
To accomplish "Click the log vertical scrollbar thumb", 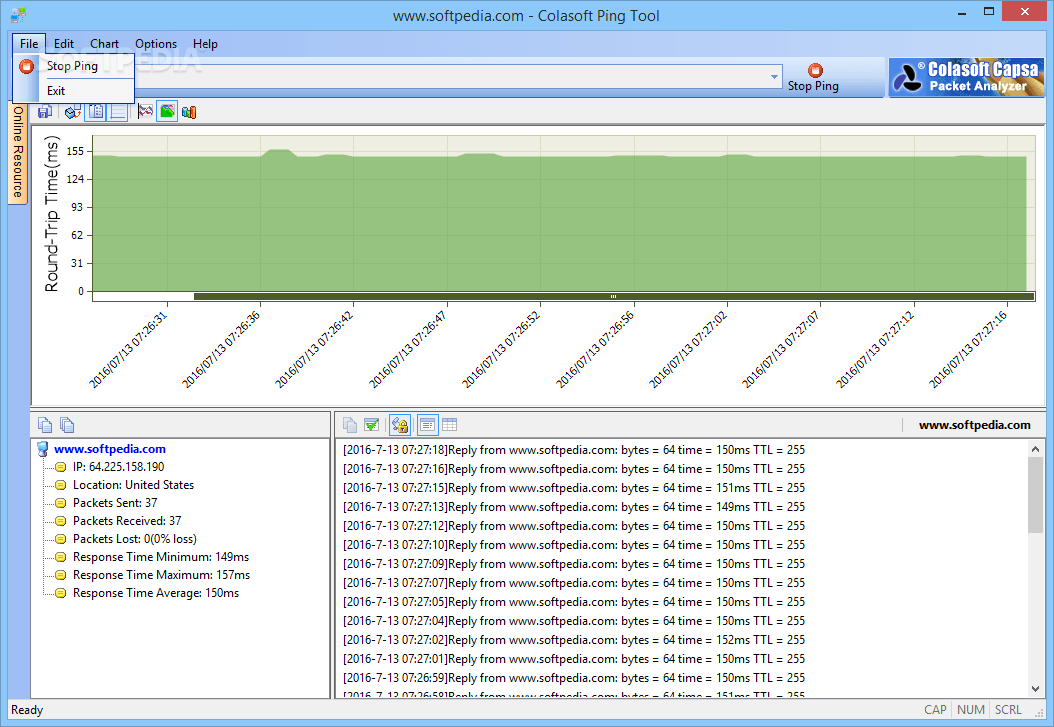I will point(1035,495).
